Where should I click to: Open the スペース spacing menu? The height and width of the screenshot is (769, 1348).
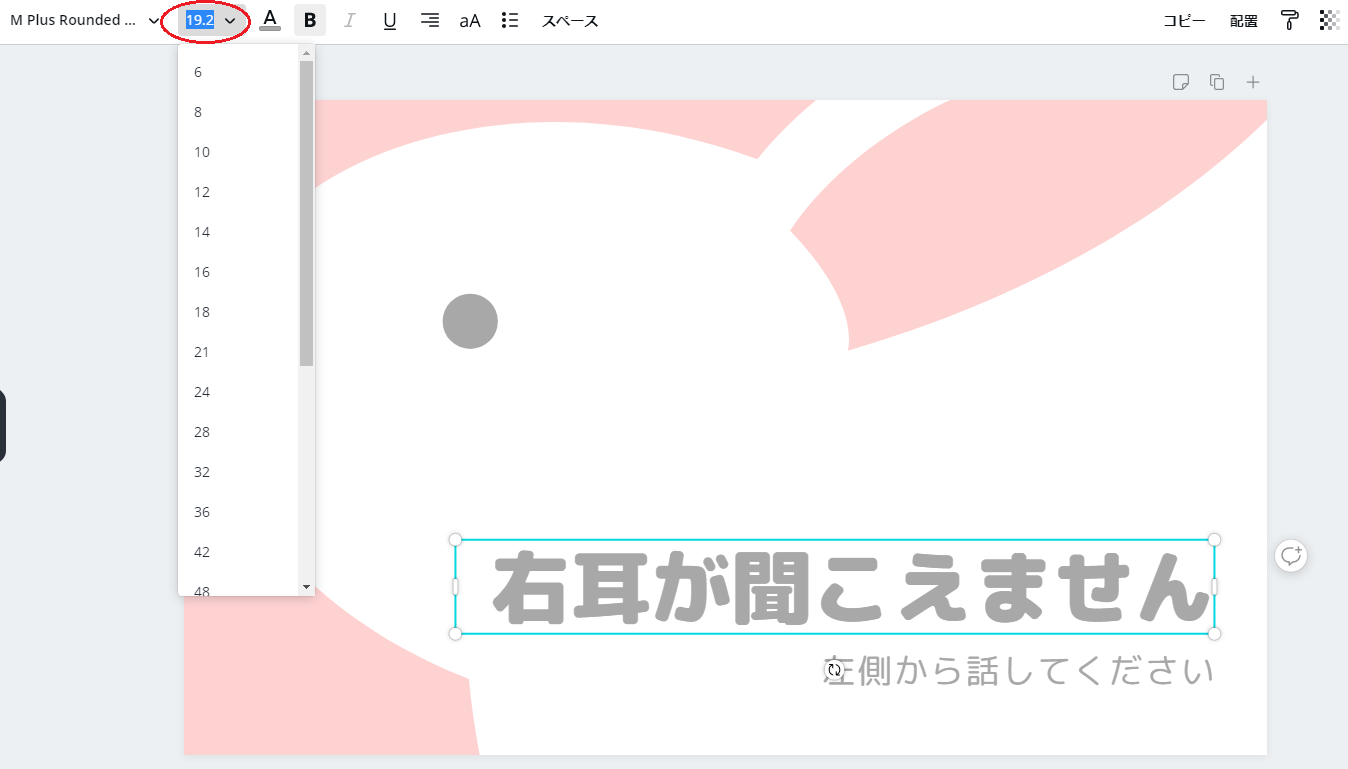pyautogui.click(x=570, y=20)
